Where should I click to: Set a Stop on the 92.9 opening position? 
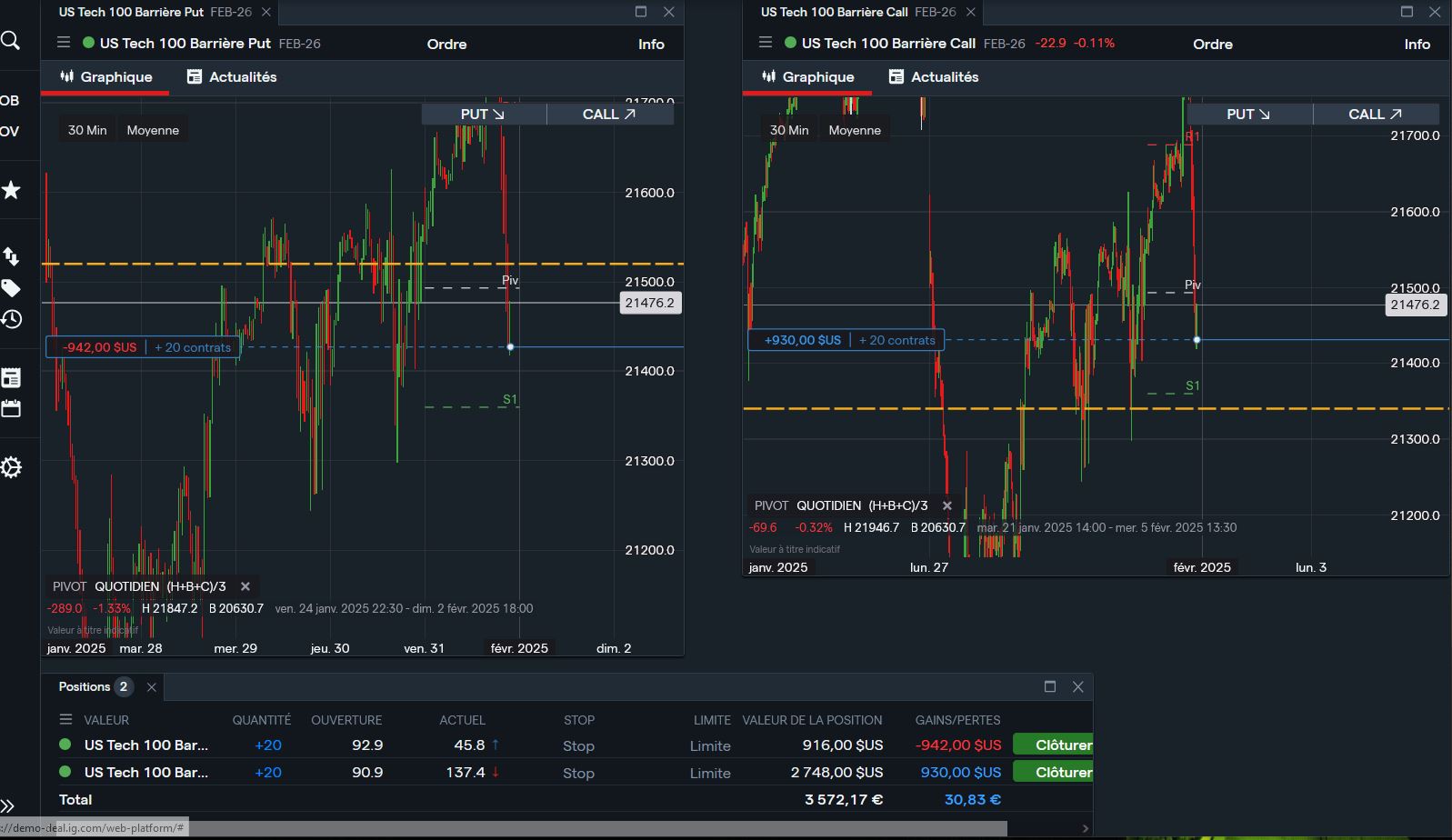click(x=578, y=745)
